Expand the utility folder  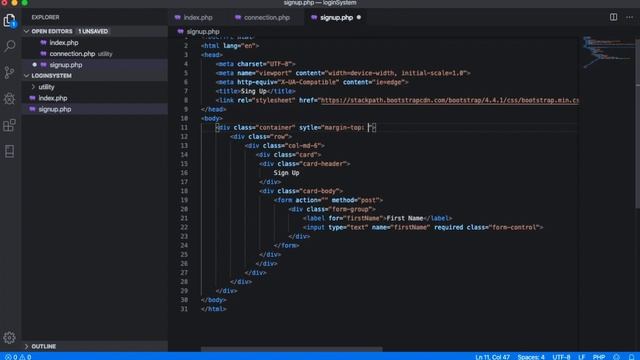(46, 87)
